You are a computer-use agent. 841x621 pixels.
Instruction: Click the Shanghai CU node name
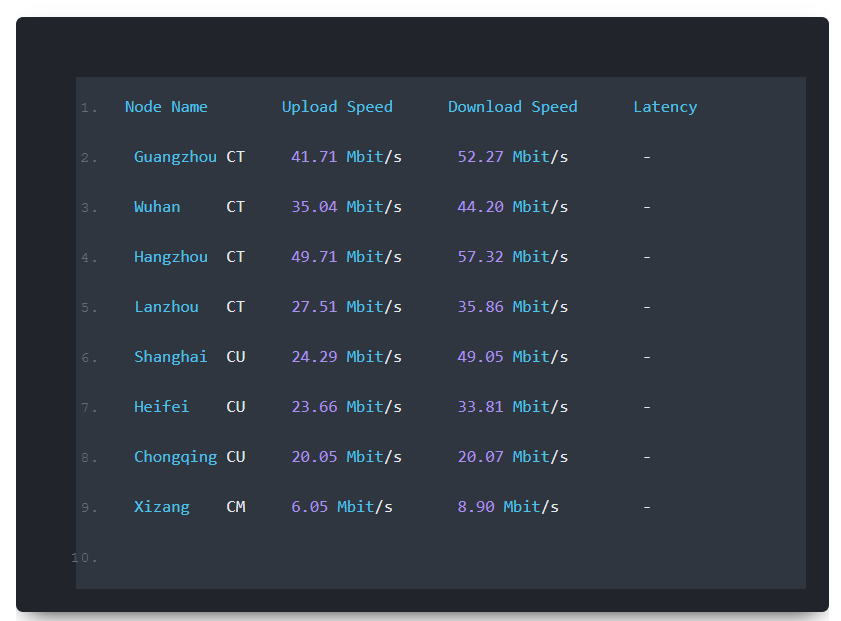(x=171, y=356)
